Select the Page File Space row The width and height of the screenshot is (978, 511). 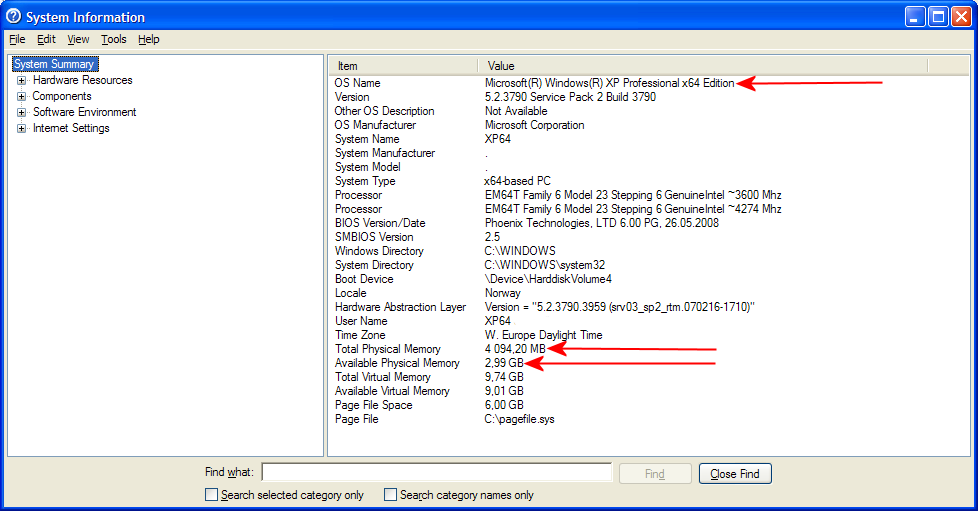pos(649,405)
